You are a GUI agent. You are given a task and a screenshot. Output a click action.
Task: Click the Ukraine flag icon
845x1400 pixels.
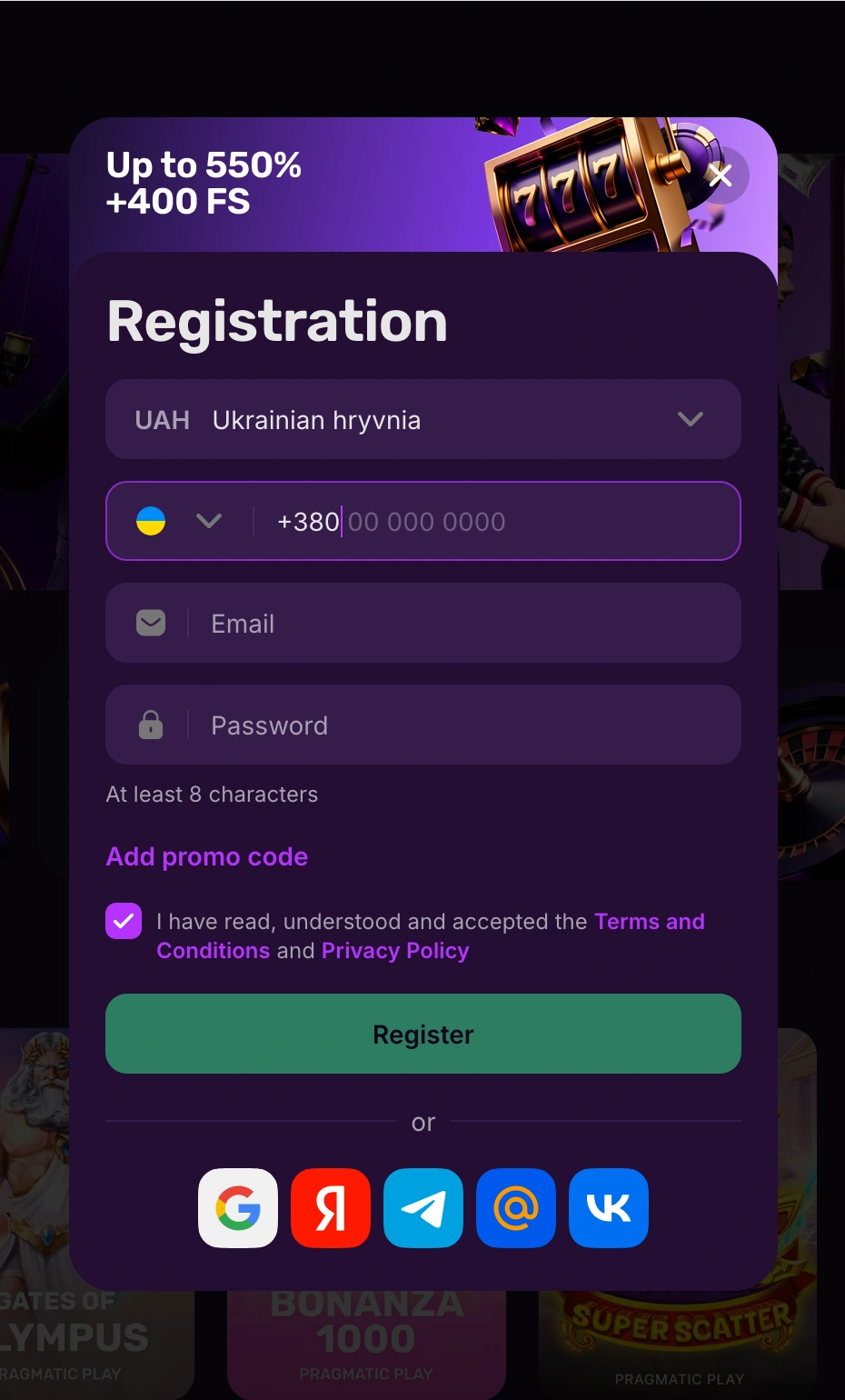(151, 521)
